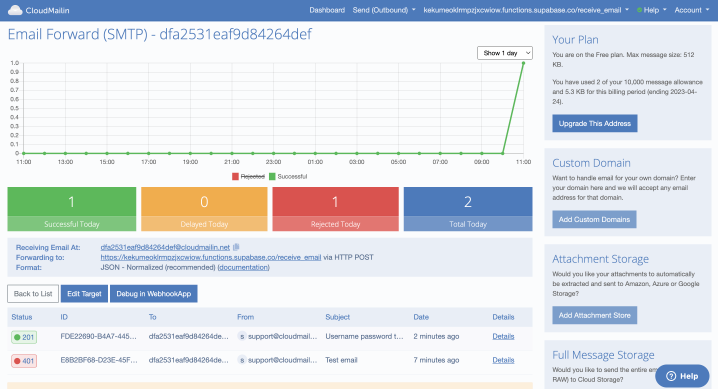
Task: Click the last green data point on chart
Action: [x=523, y=63]
